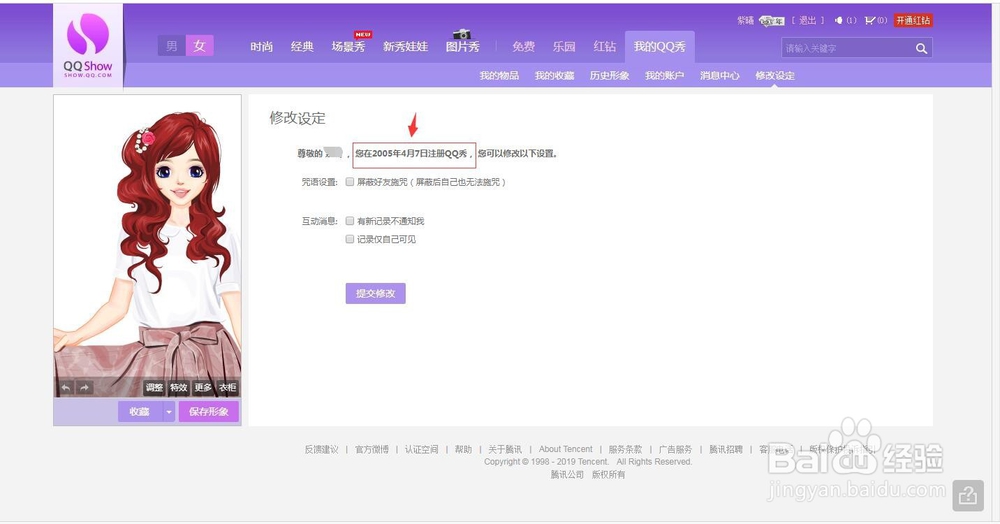Open the shopping cart icon
The height and width of the screenshot is (524, 1000).
(870, 20)
